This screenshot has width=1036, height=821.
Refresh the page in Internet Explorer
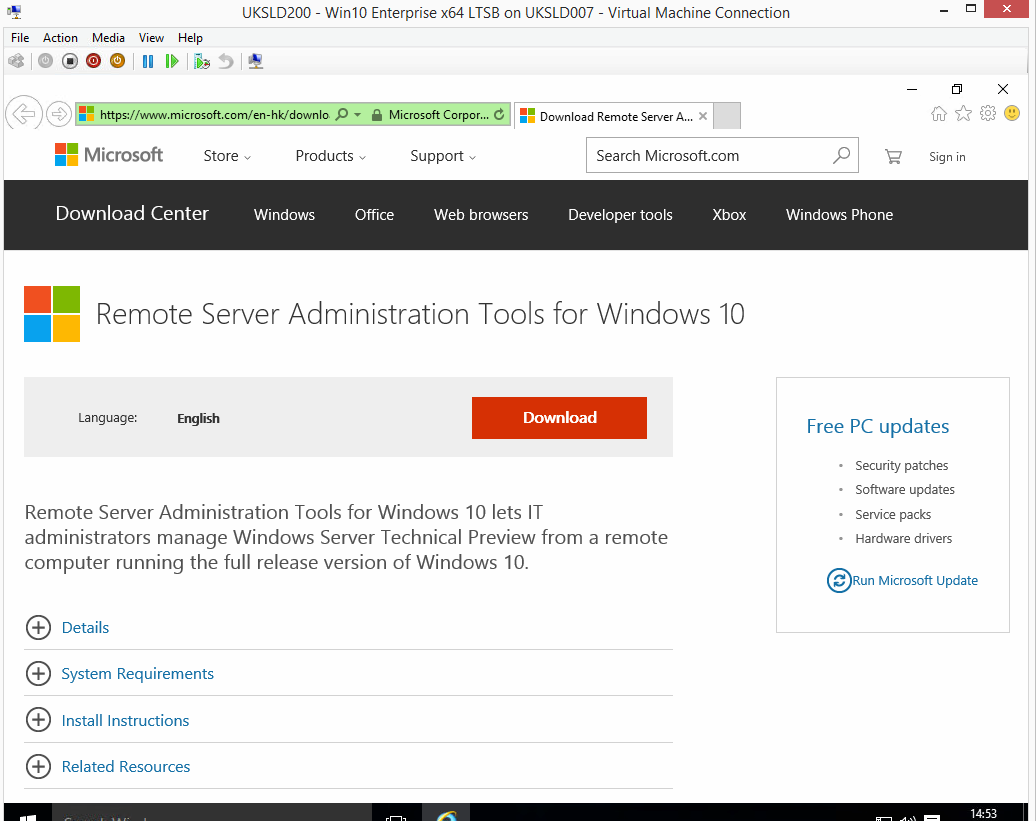coord(500,114)
